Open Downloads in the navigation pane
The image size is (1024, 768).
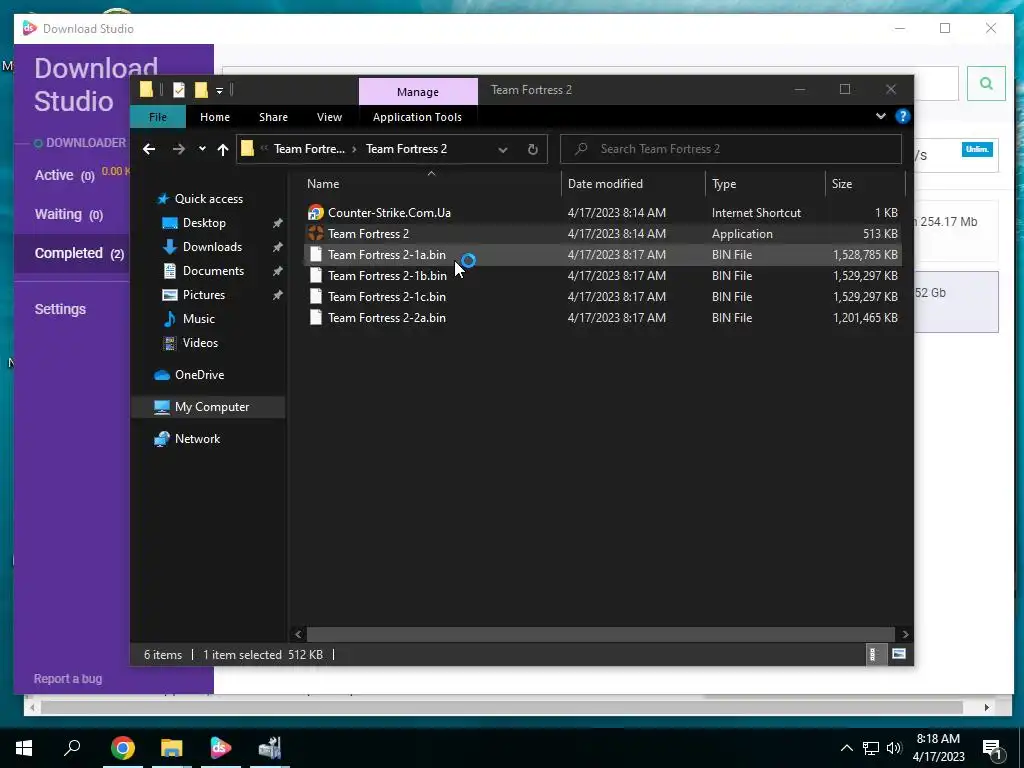(x=212, y=247)
